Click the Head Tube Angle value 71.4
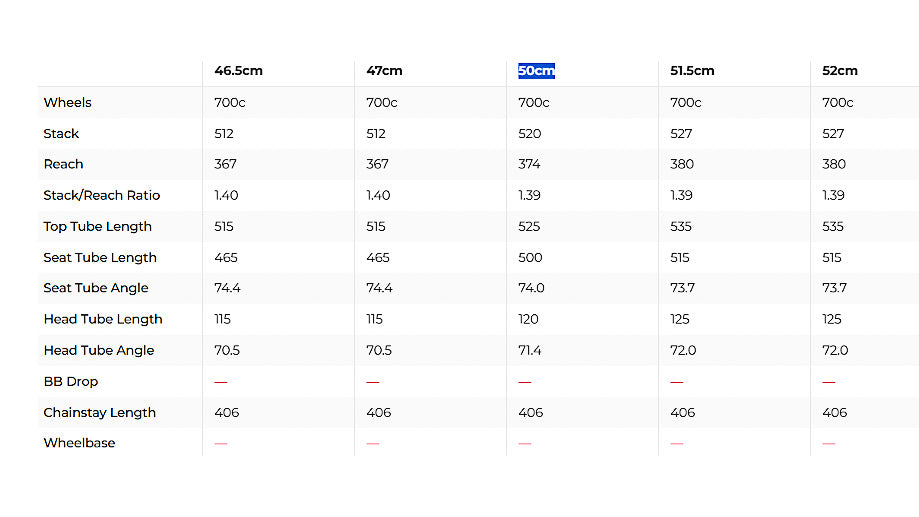The image size is (919, 517). click(x=530, y=350)
